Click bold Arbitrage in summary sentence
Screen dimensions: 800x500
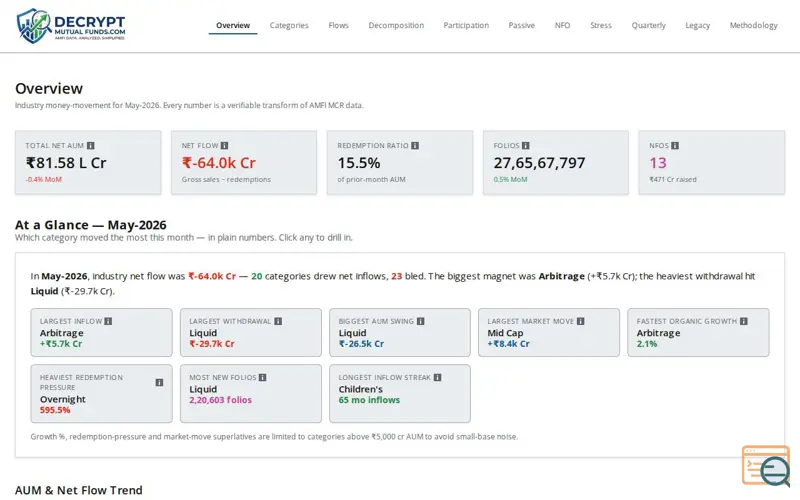point(561,276)
